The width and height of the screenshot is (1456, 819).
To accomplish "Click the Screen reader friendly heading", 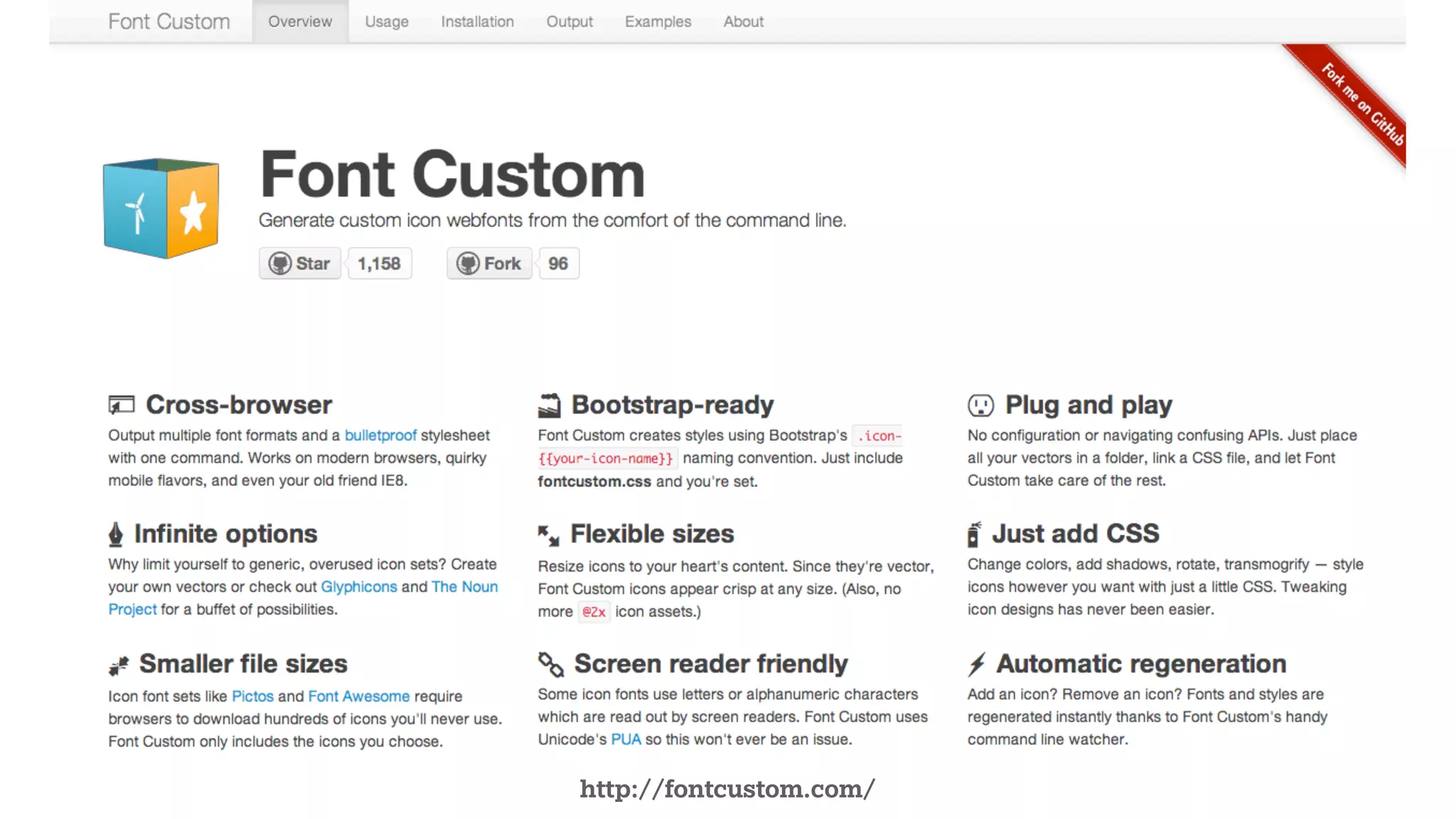I will (x=711, y=664).
